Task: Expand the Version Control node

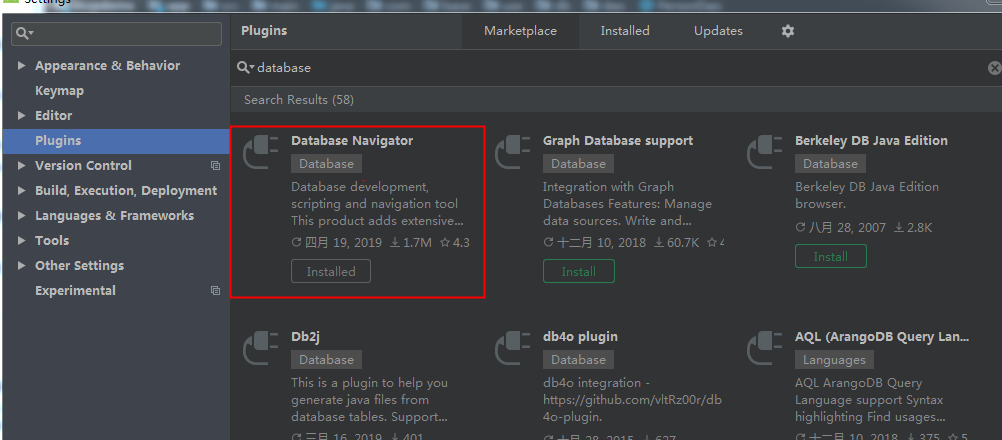Action: pos(22,165)
